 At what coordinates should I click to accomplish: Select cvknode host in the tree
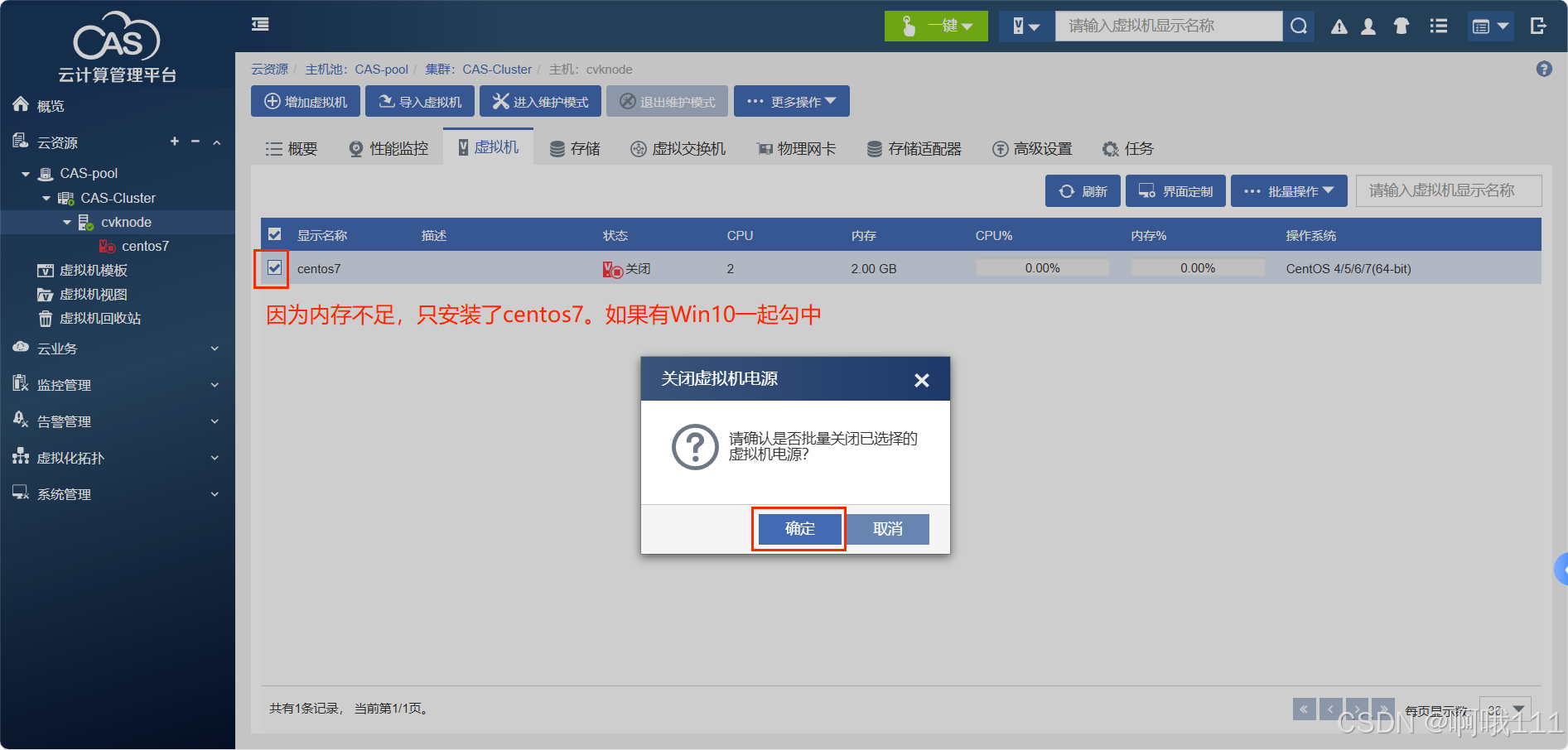point(126,222)
